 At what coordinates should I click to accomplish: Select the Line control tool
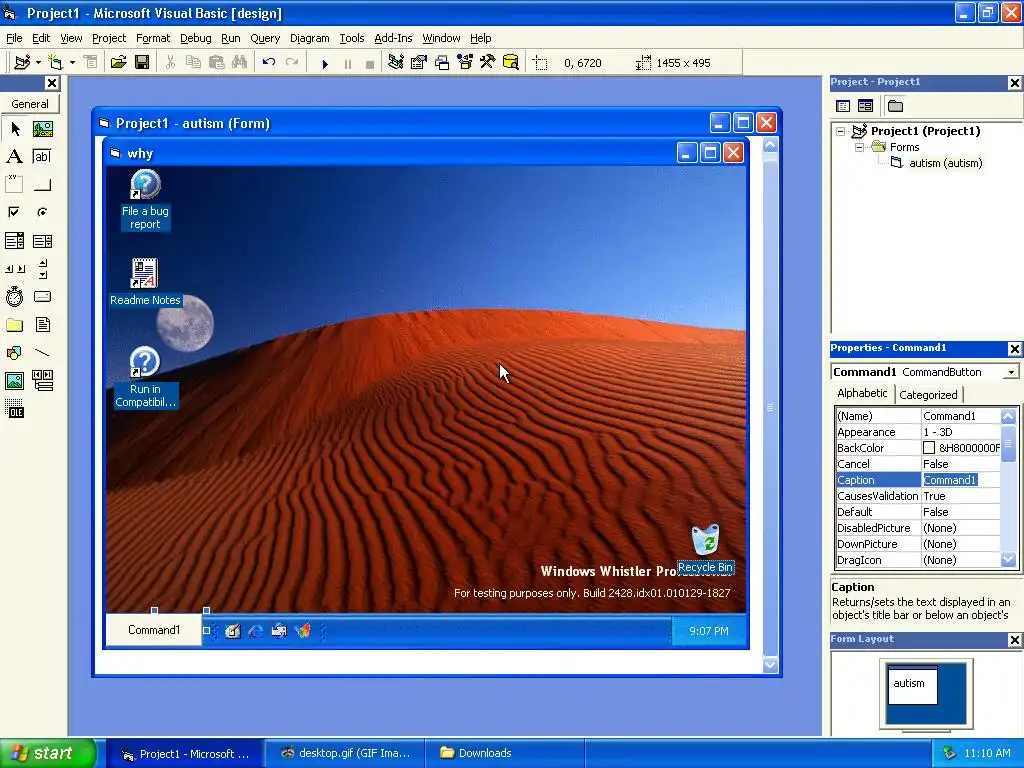click(x=42, y=353)
